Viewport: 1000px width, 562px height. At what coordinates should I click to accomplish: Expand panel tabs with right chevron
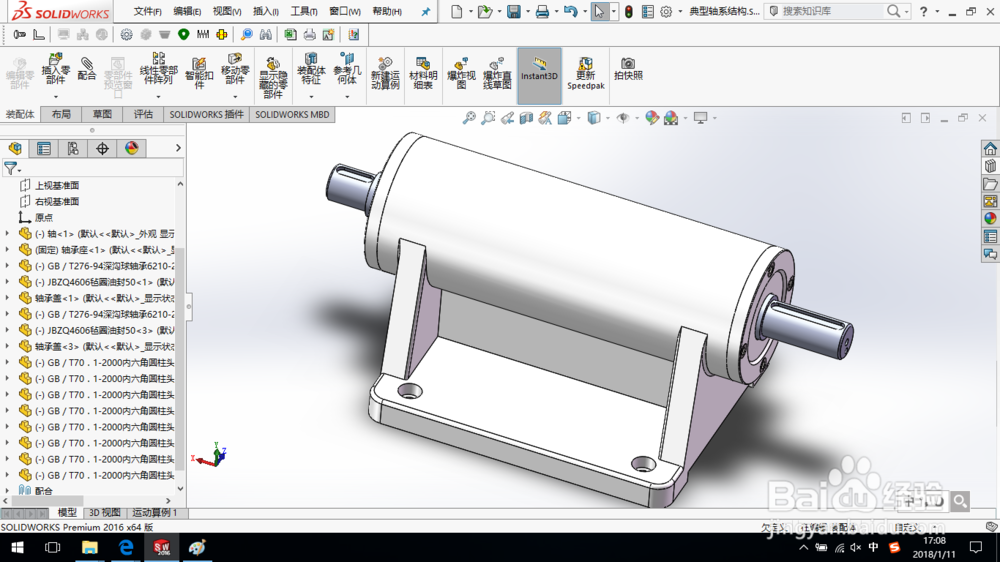click(x=178, y=148)
